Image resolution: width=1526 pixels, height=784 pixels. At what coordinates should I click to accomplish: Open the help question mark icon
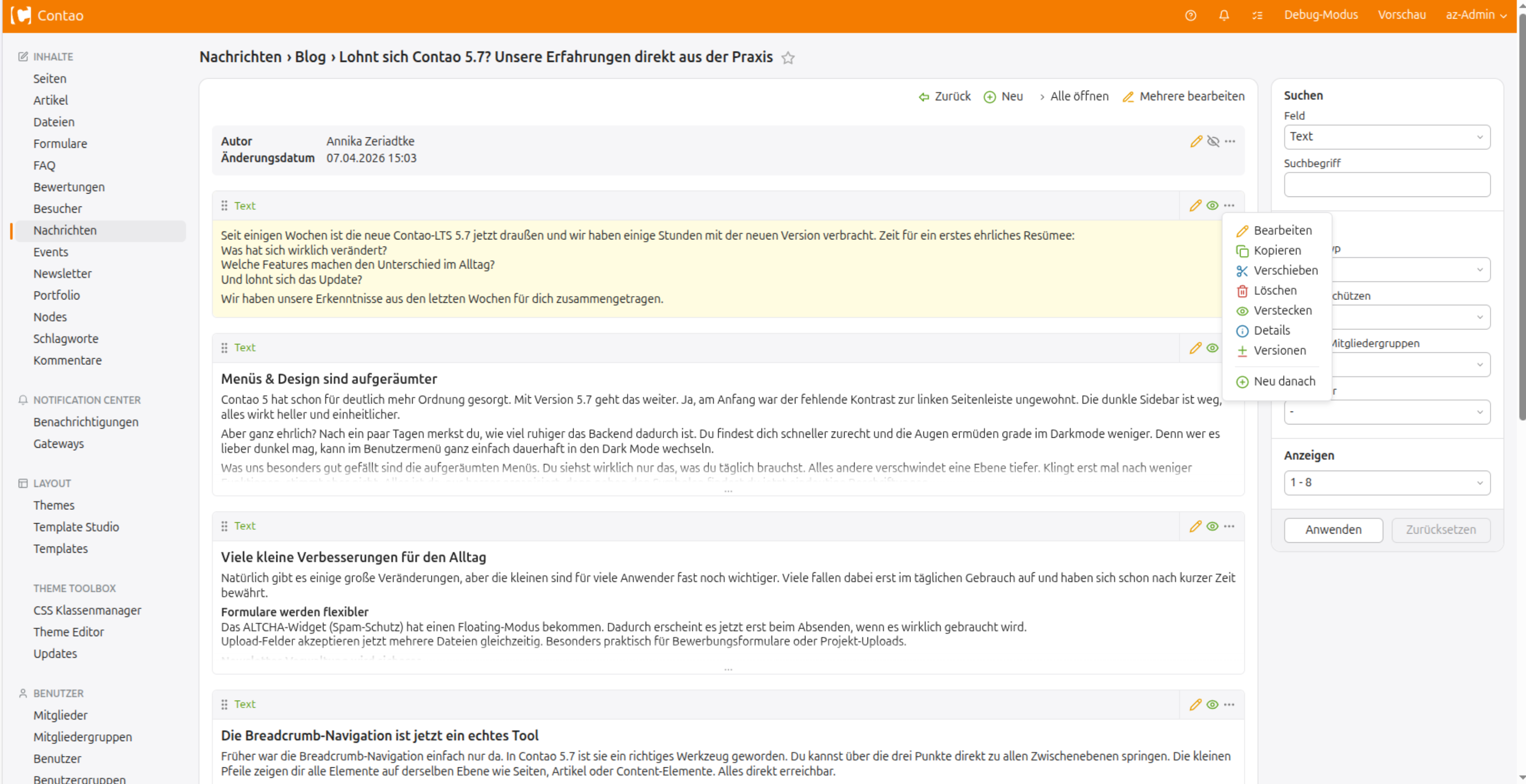[1190, 15]
